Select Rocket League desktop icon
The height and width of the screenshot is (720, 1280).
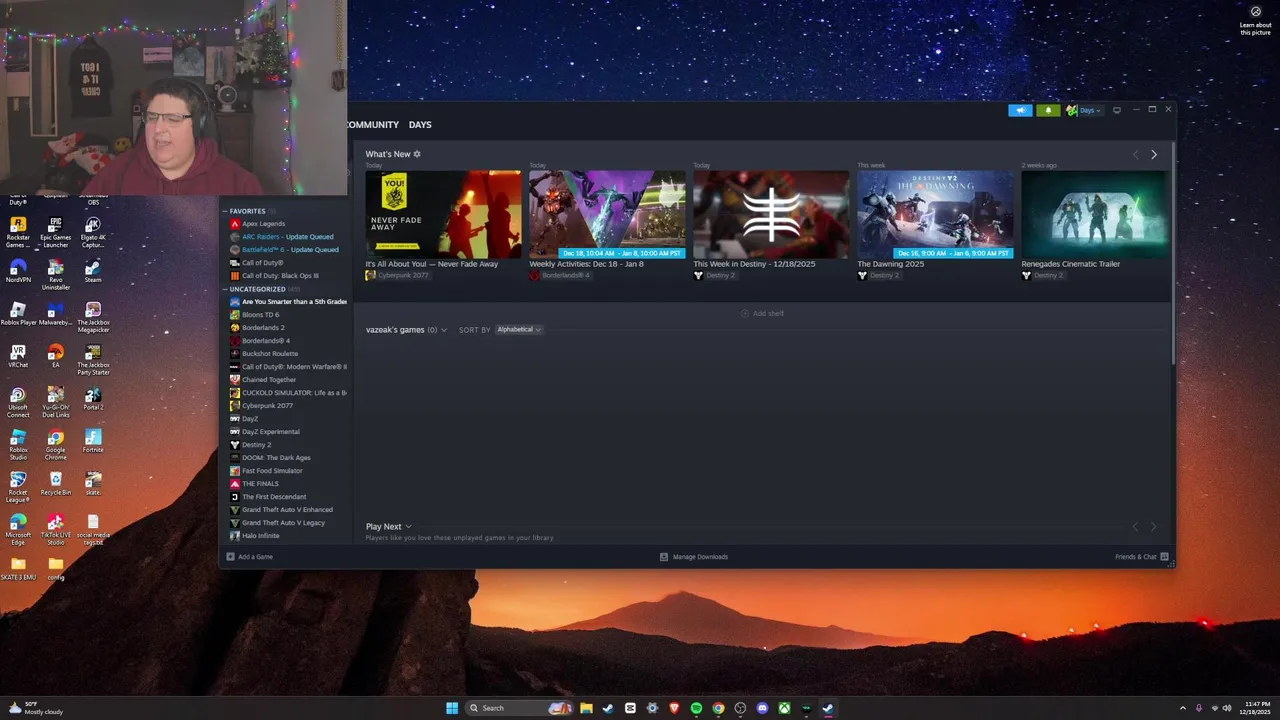[x=18, y=486]
